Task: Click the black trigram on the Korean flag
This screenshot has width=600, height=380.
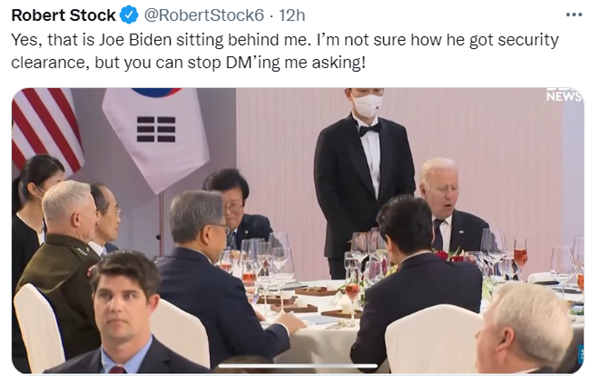Action: click(156, 129)
